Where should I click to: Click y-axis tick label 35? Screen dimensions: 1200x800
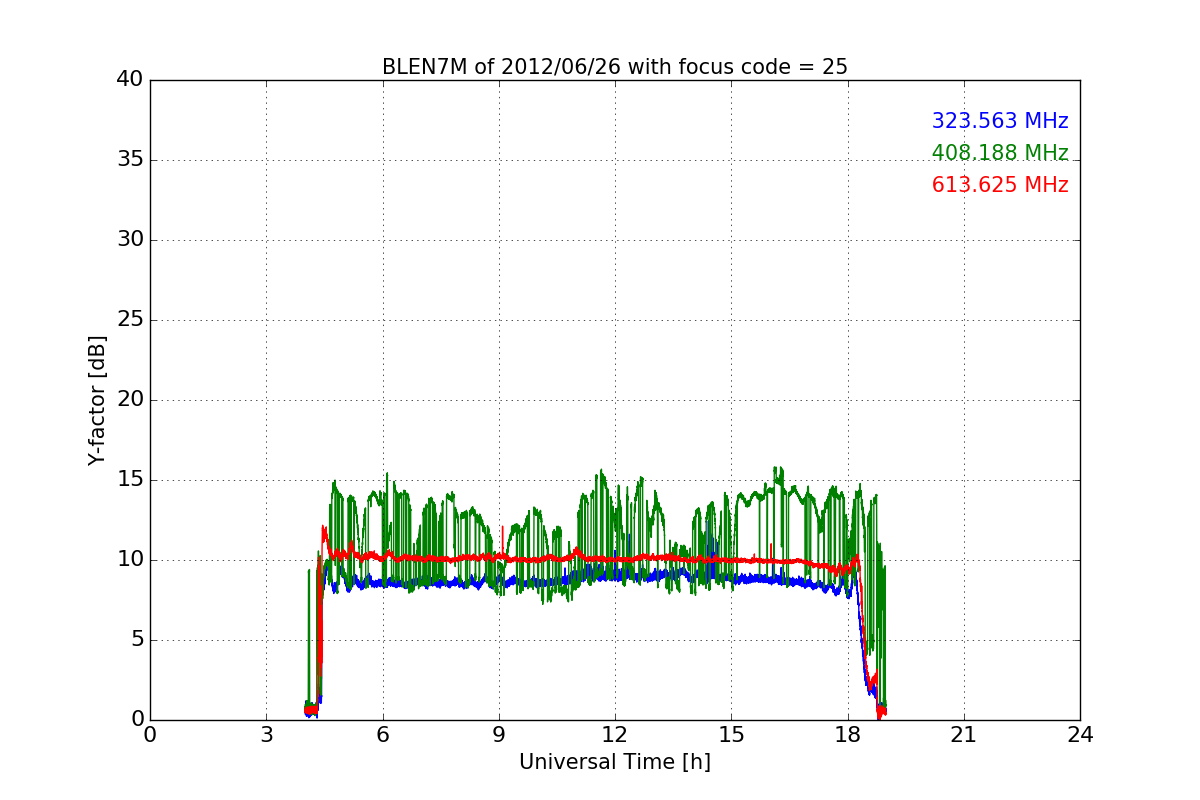pos(130,160)
